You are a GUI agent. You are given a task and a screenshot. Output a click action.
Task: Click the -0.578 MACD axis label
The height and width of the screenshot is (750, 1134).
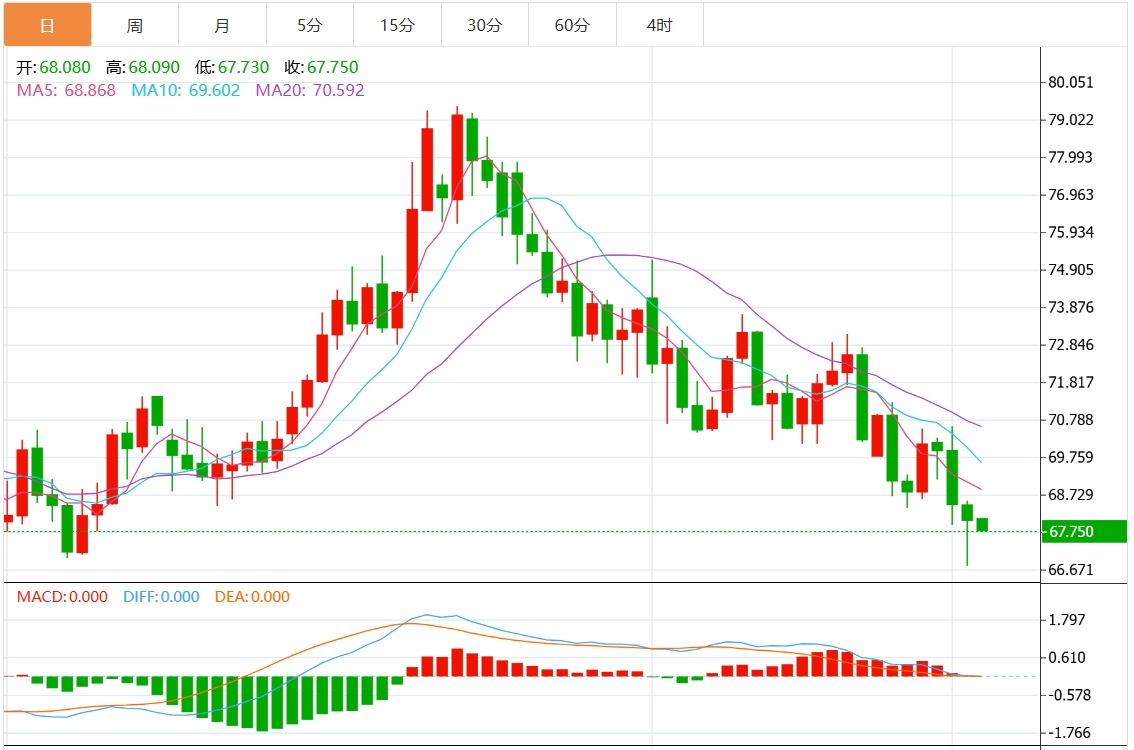pyautogui.click(x=1069, y=695)
